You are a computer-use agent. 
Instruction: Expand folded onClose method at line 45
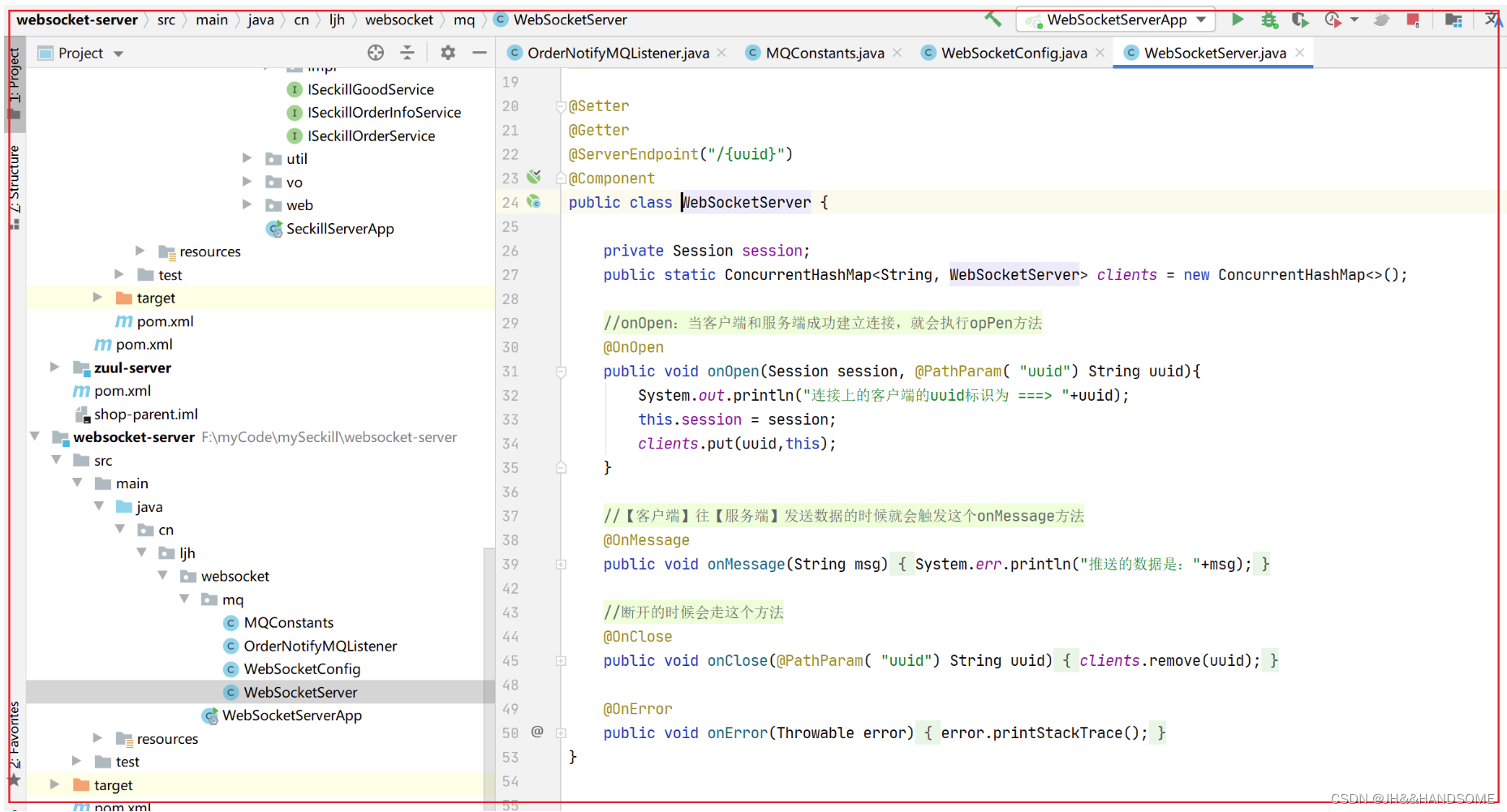(561, 660)
